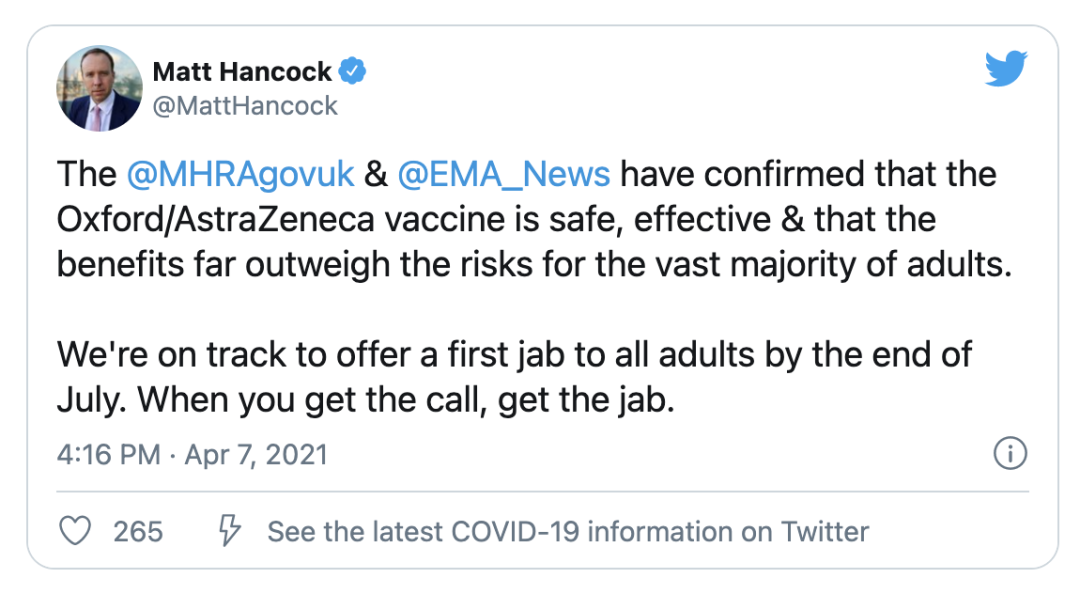Click the Twitter bird logo
The image size is (1080, 594).
click(x=1006, y=68)
